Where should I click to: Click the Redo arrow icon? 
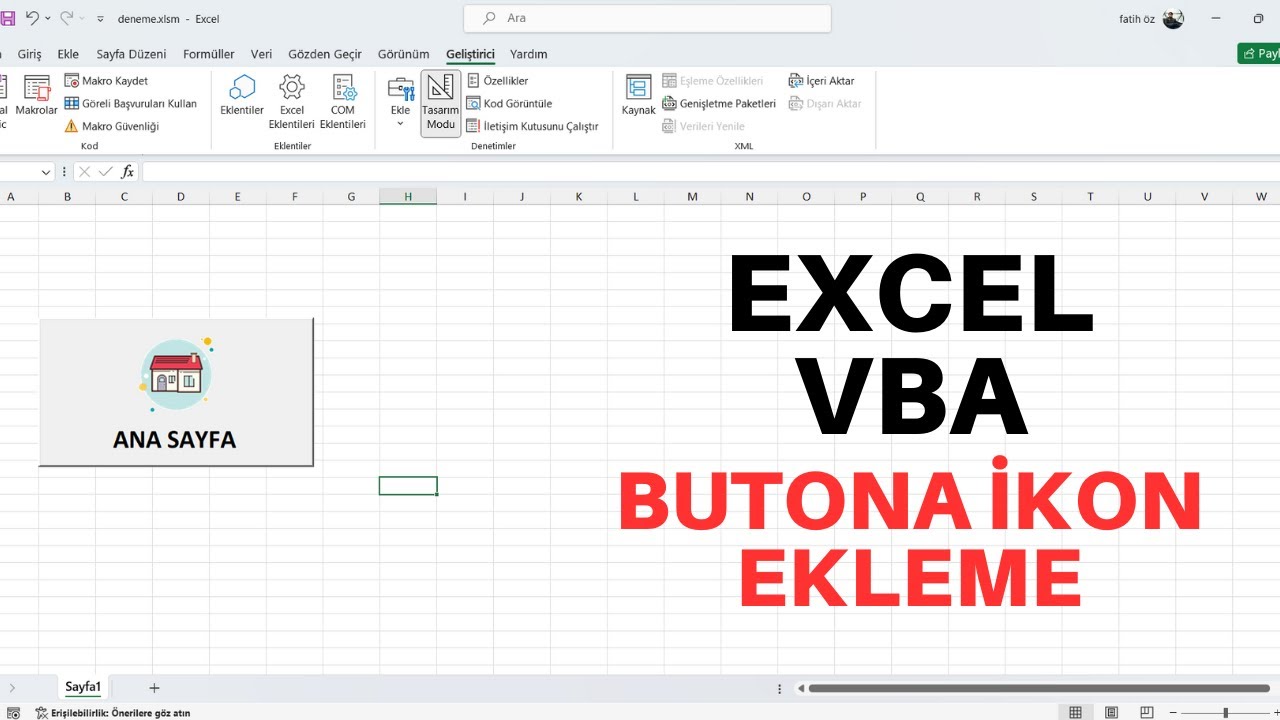point(67,18)
